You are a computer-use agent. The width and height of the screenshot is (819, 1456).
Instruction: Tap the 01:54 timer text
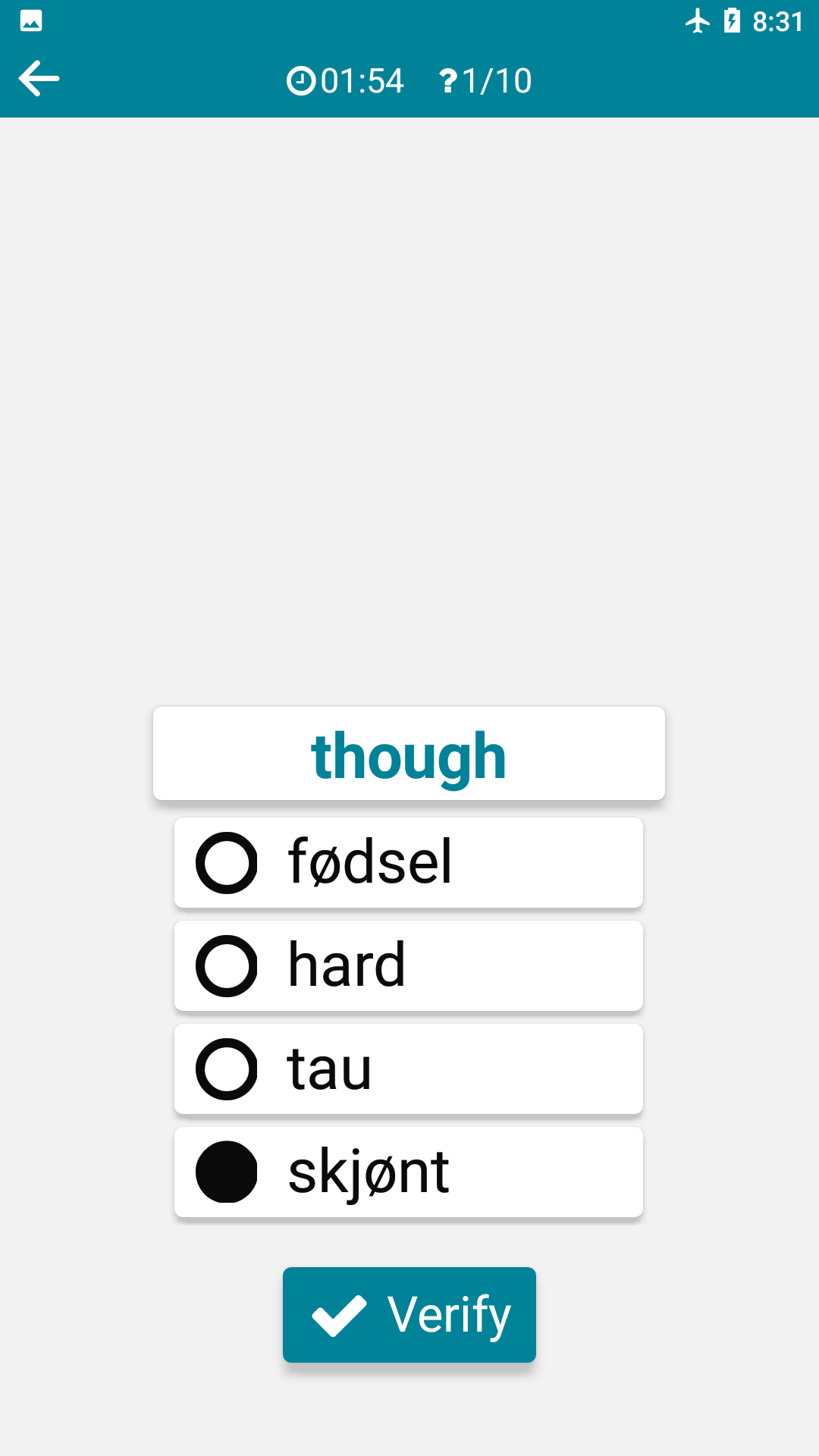click(362, 81)
